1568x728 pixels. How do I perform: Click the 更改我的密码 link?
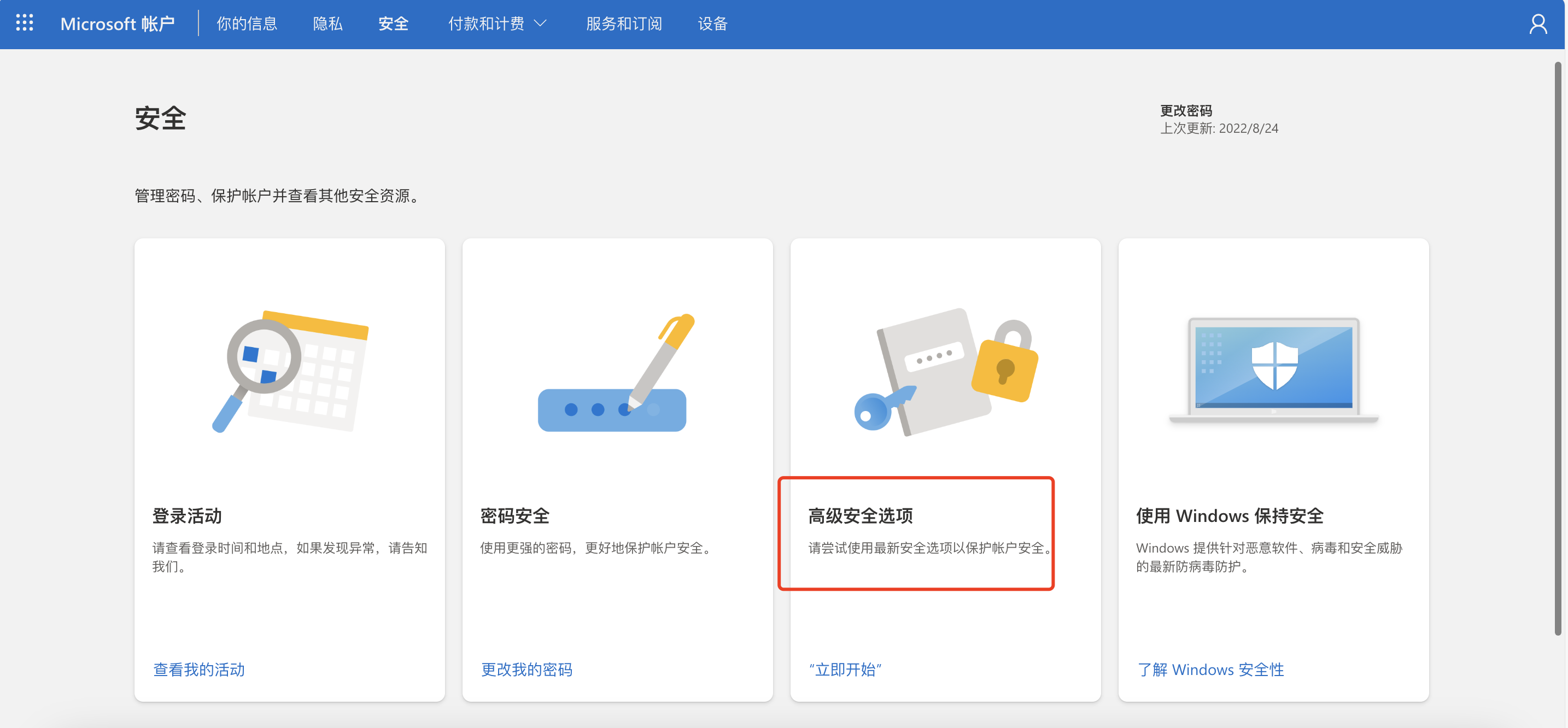526,670
